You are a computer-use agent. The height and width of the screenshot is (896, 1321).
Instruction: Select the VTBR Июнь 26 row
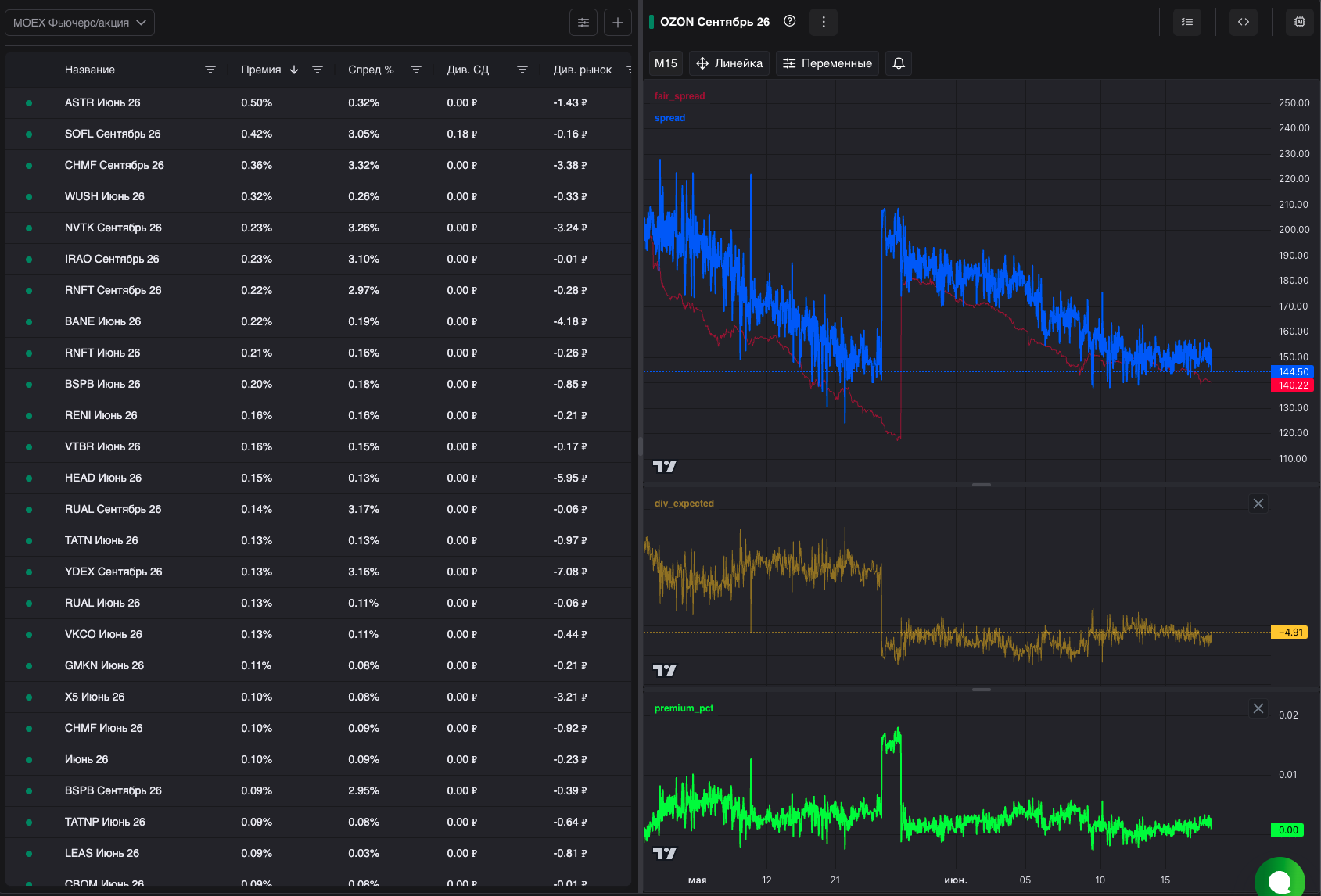pos(318,446)
